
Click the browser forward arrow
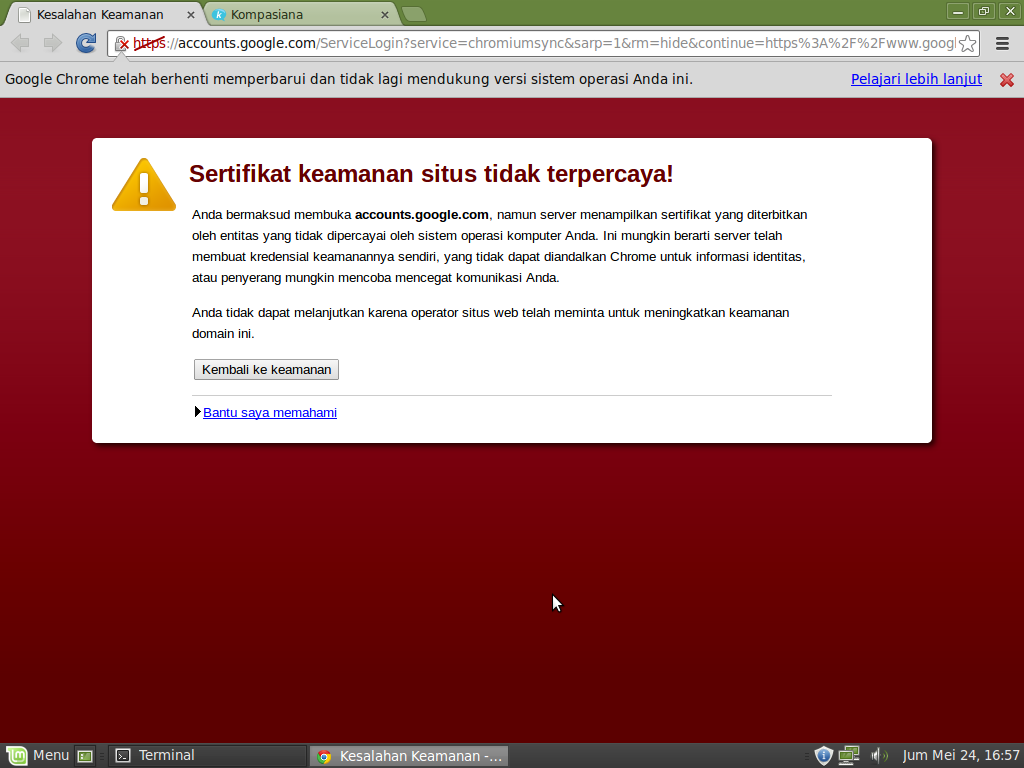(53, 43)
